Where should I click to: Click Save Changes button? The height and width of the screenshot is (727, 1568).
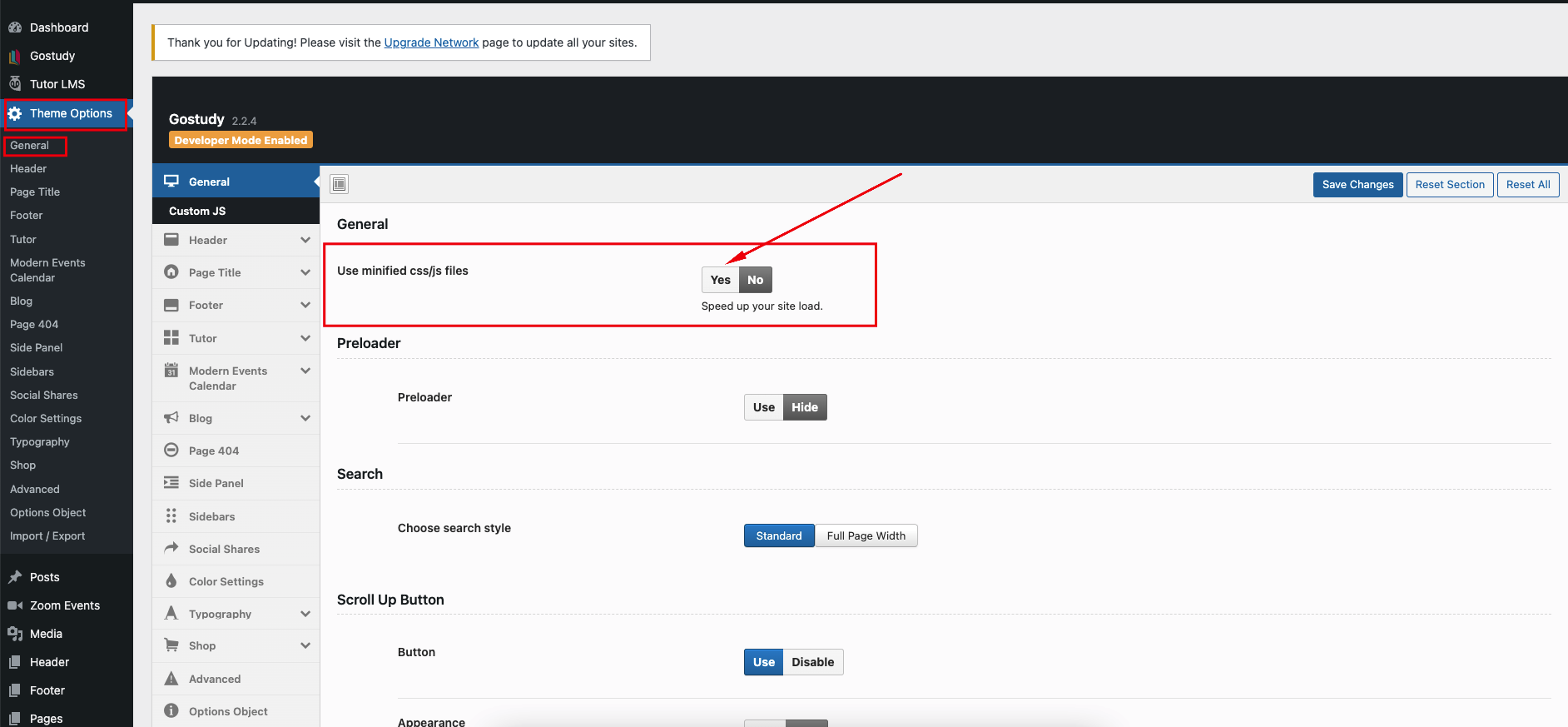pos(1358,184)
